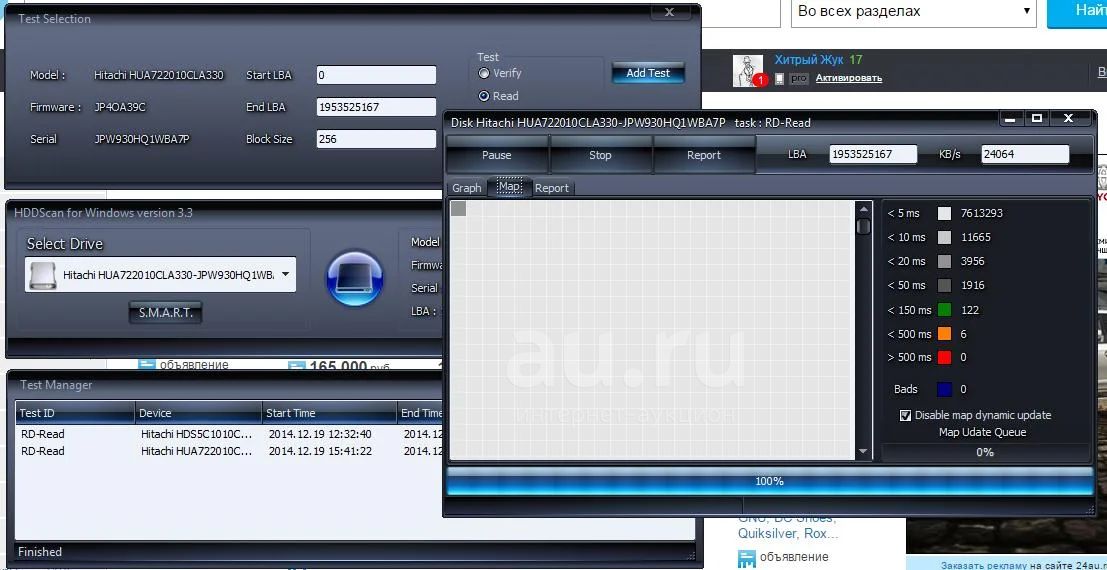This screenshot has width=1107, height=570.
Task: Click the Активировать link
Action: coord(849,78)
